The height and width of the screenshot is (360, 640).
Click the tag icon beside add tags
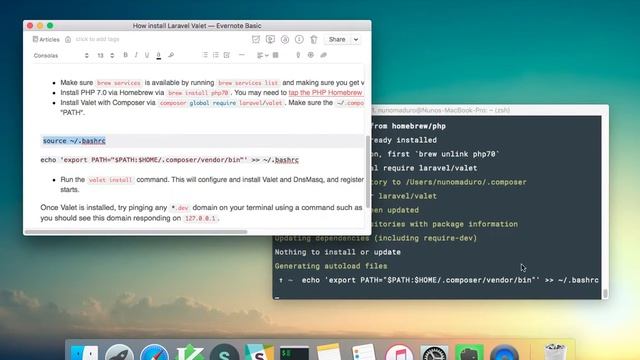tap(68, 40)
